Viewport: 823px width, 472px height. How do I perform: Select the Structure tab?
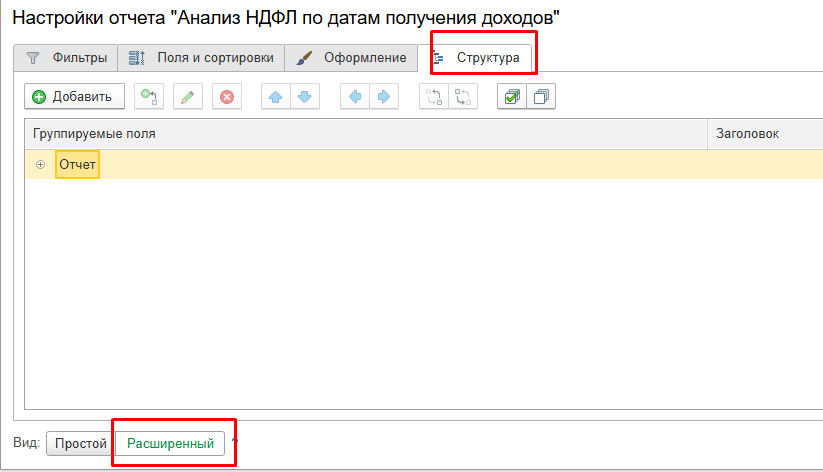[x=477, y=58]
